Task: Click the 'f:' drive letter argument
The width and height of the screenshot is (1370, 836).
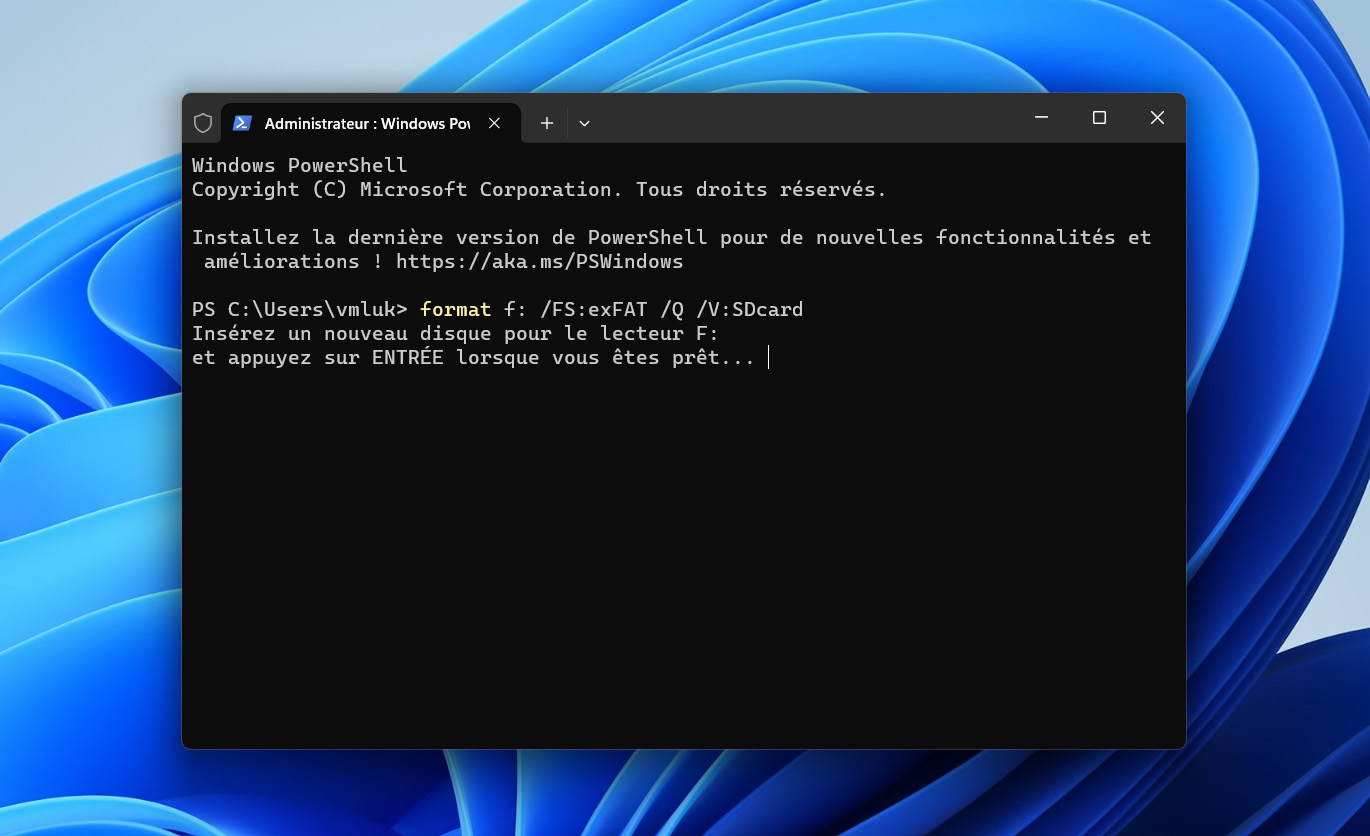Action: click(x=516, y=310)
